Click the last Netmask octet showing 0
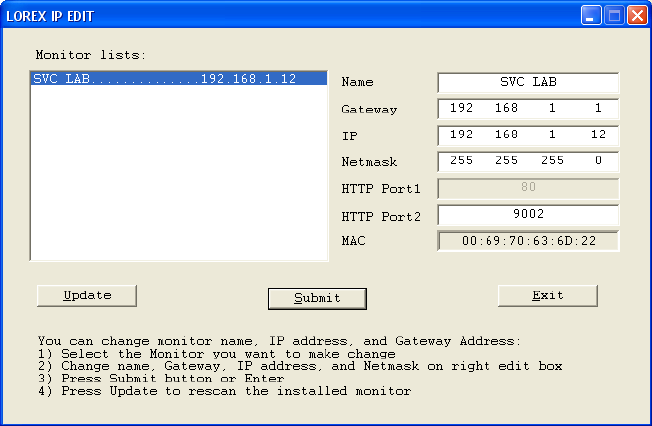The image size is (652, 426). (x=597, y=160)
